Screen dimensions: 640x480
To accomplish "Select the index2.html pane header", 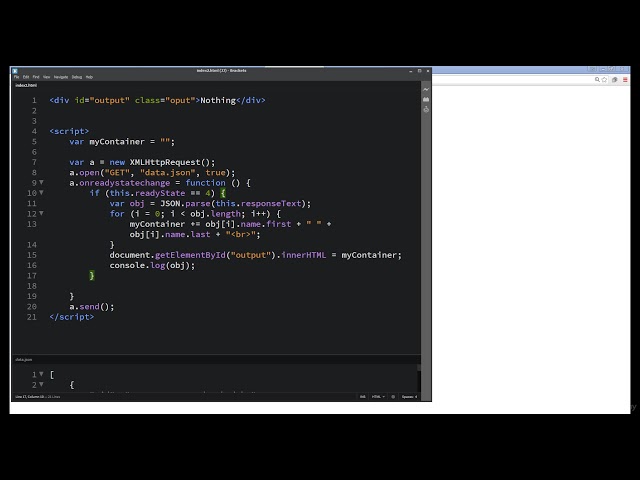I will point(26,85).
